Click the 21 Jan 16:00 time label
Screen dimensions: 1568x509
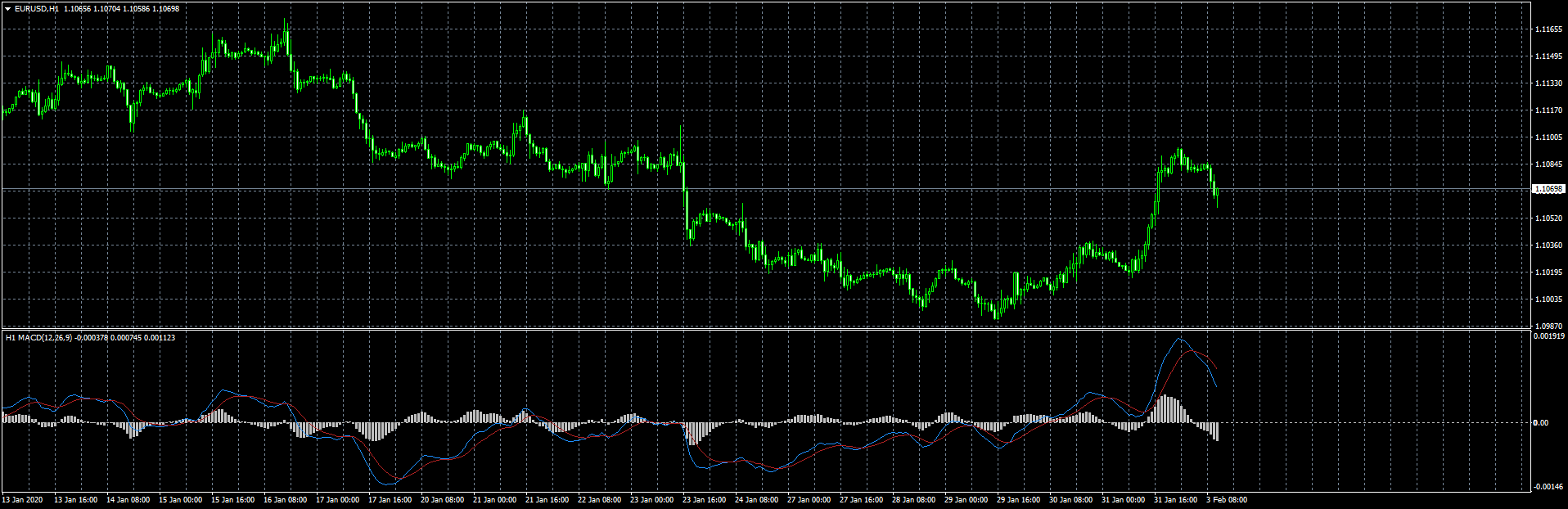pos(547,500)
